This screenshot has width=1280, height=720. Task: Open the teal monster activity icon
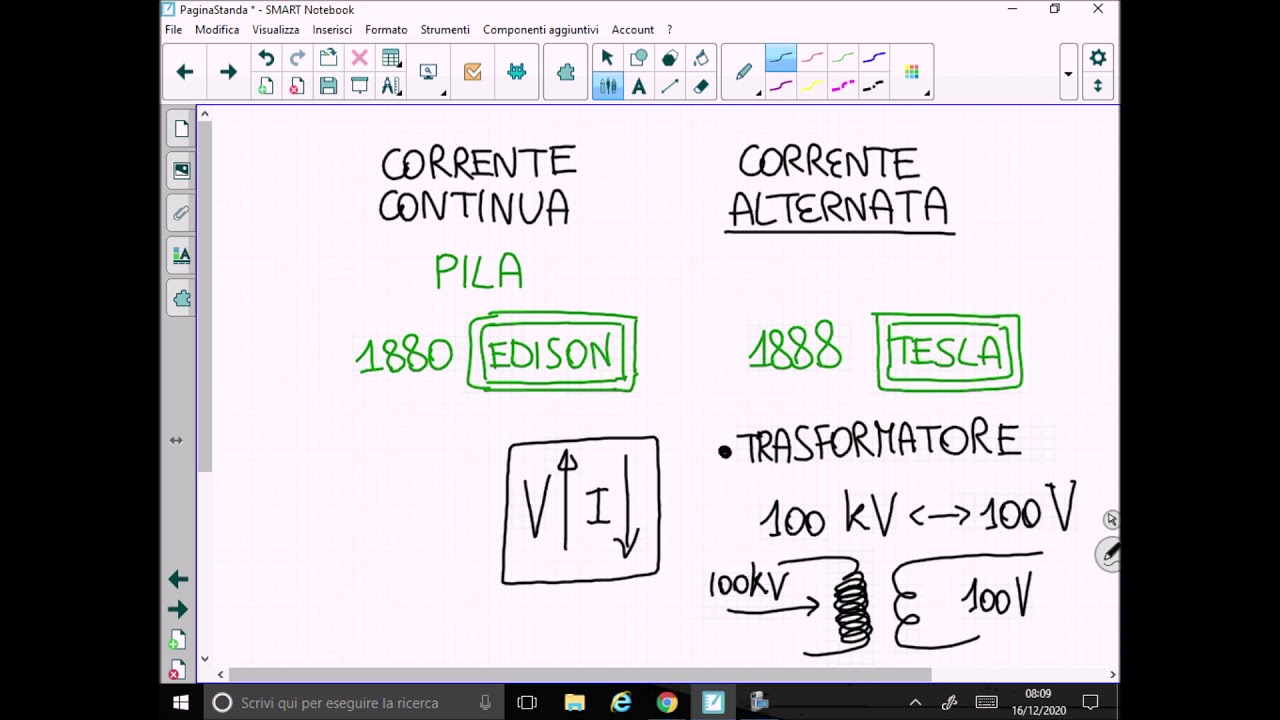coord(516,72)
